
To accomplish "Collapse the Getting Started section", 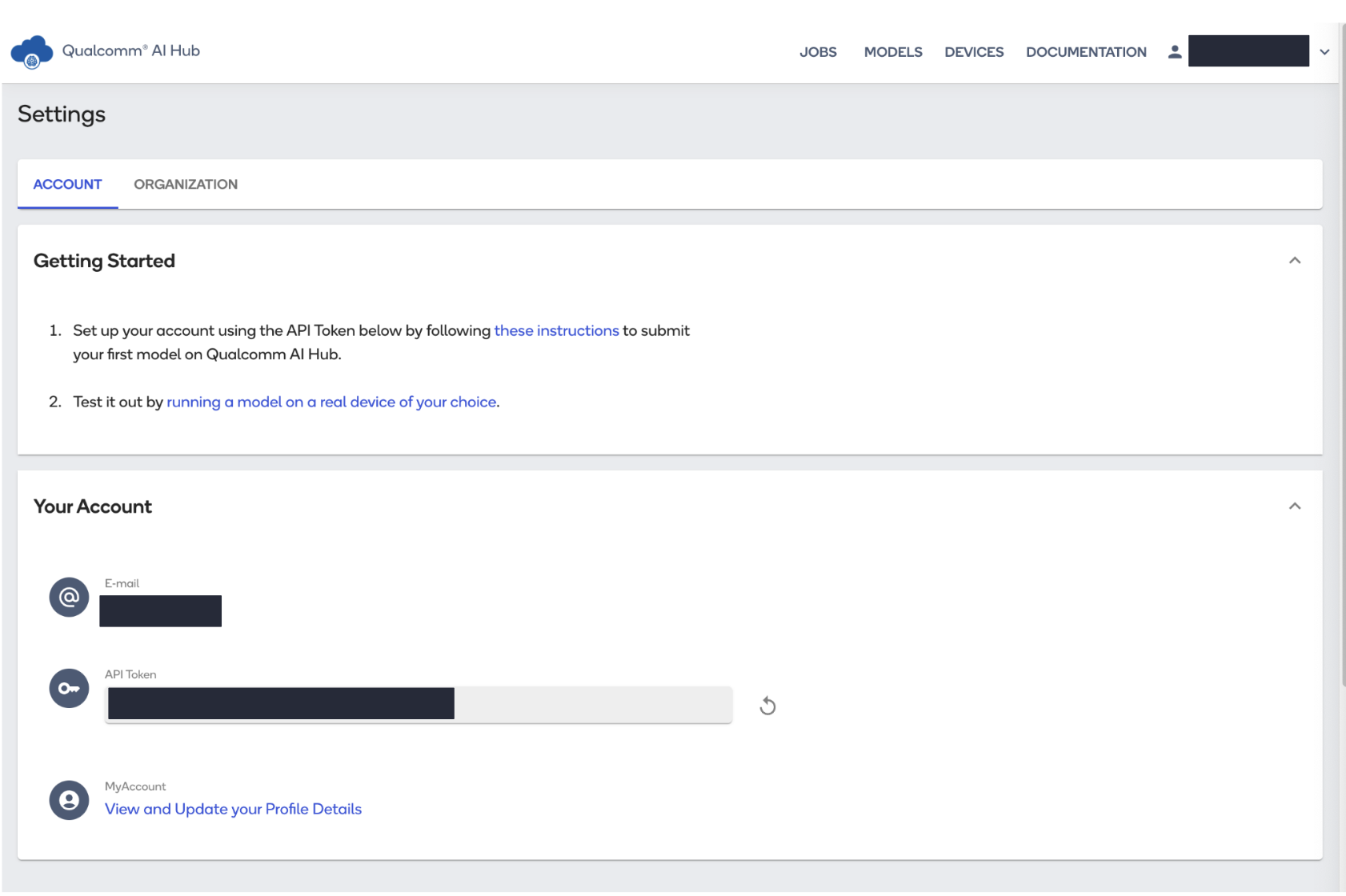I will pyautogui.click(x=1295, y=261).
